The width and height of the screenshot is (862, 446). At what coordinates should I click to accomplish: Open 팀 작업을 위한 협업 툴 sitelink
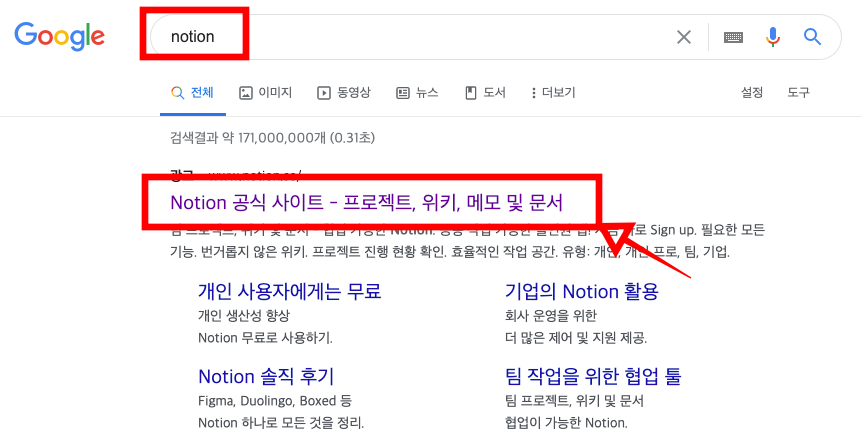pos(593,376)
